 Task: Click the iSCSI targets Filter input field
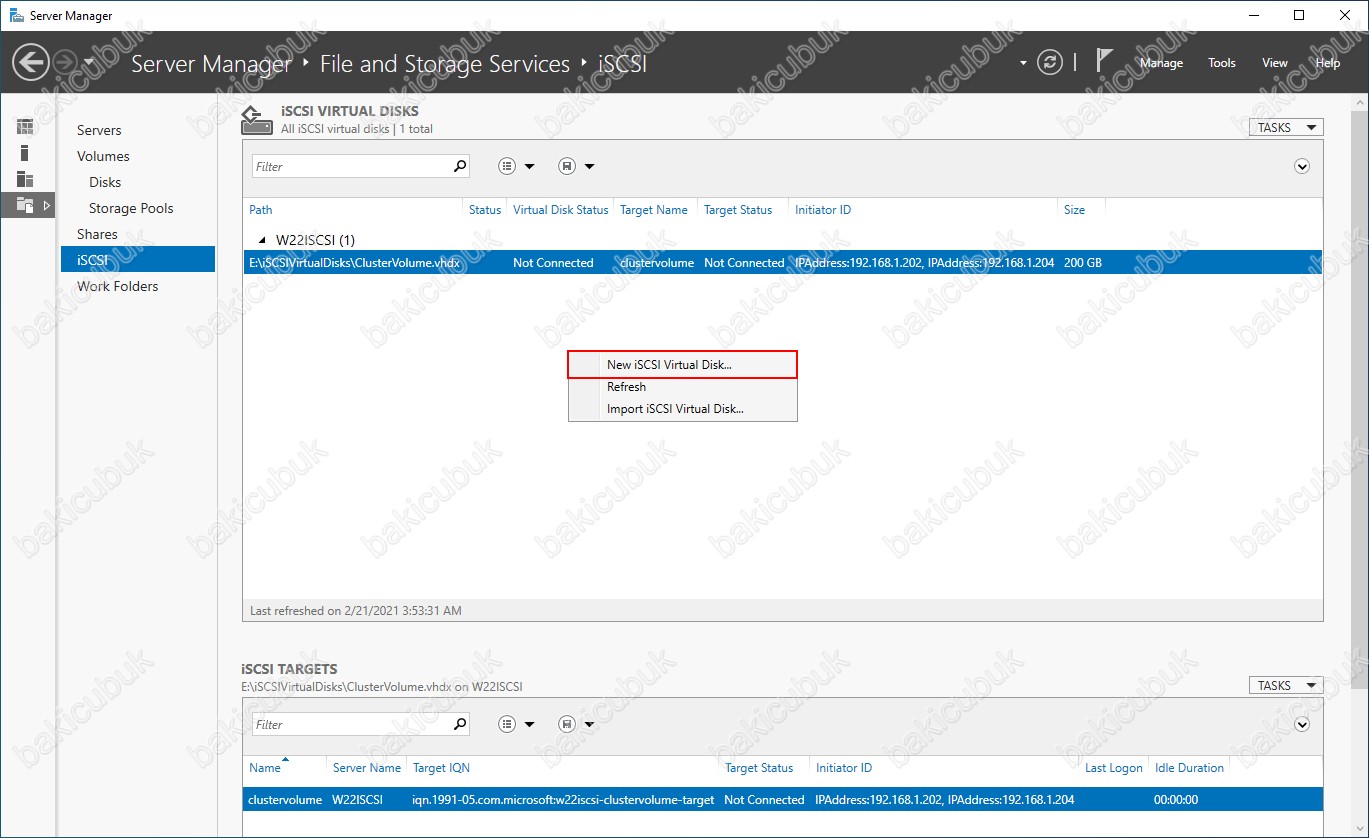click(351, 724)
